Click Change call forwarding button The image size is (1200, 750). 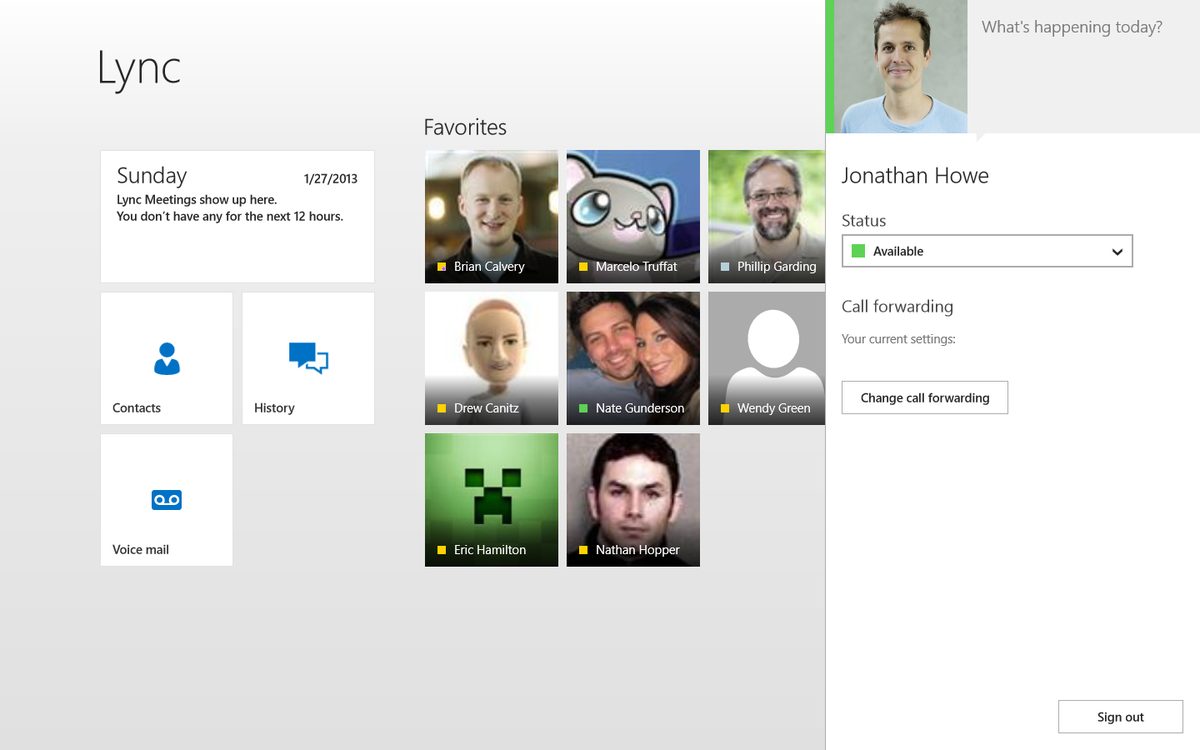(x=925, y=397)
